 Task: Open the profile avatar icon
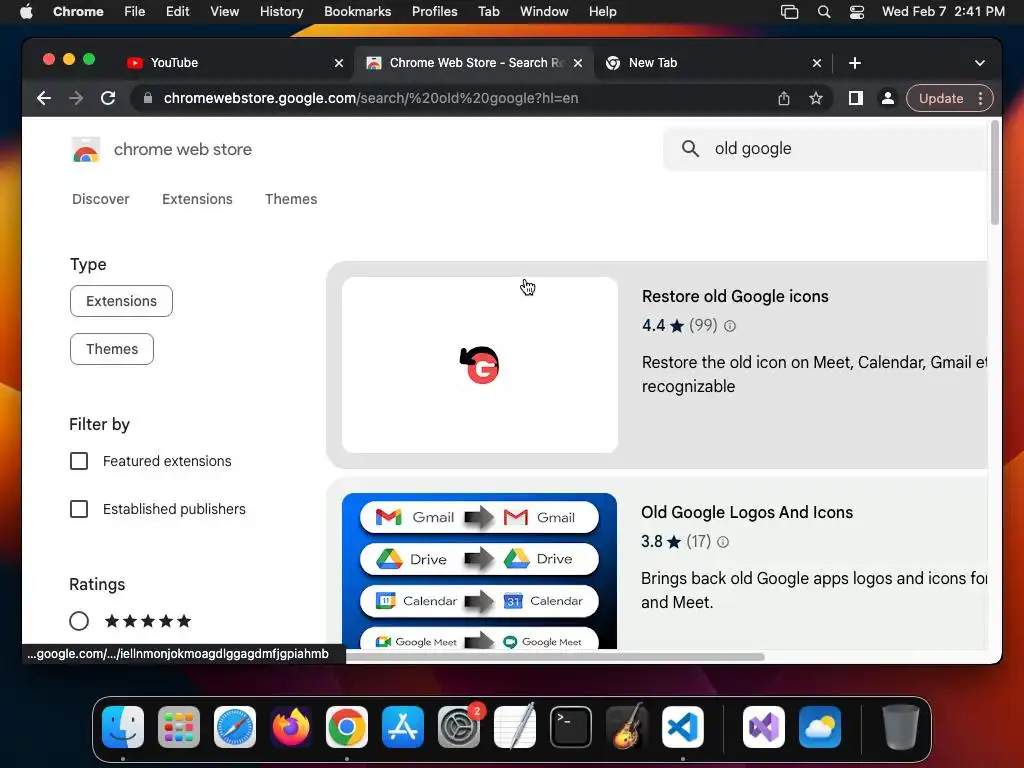pos(888,98)
